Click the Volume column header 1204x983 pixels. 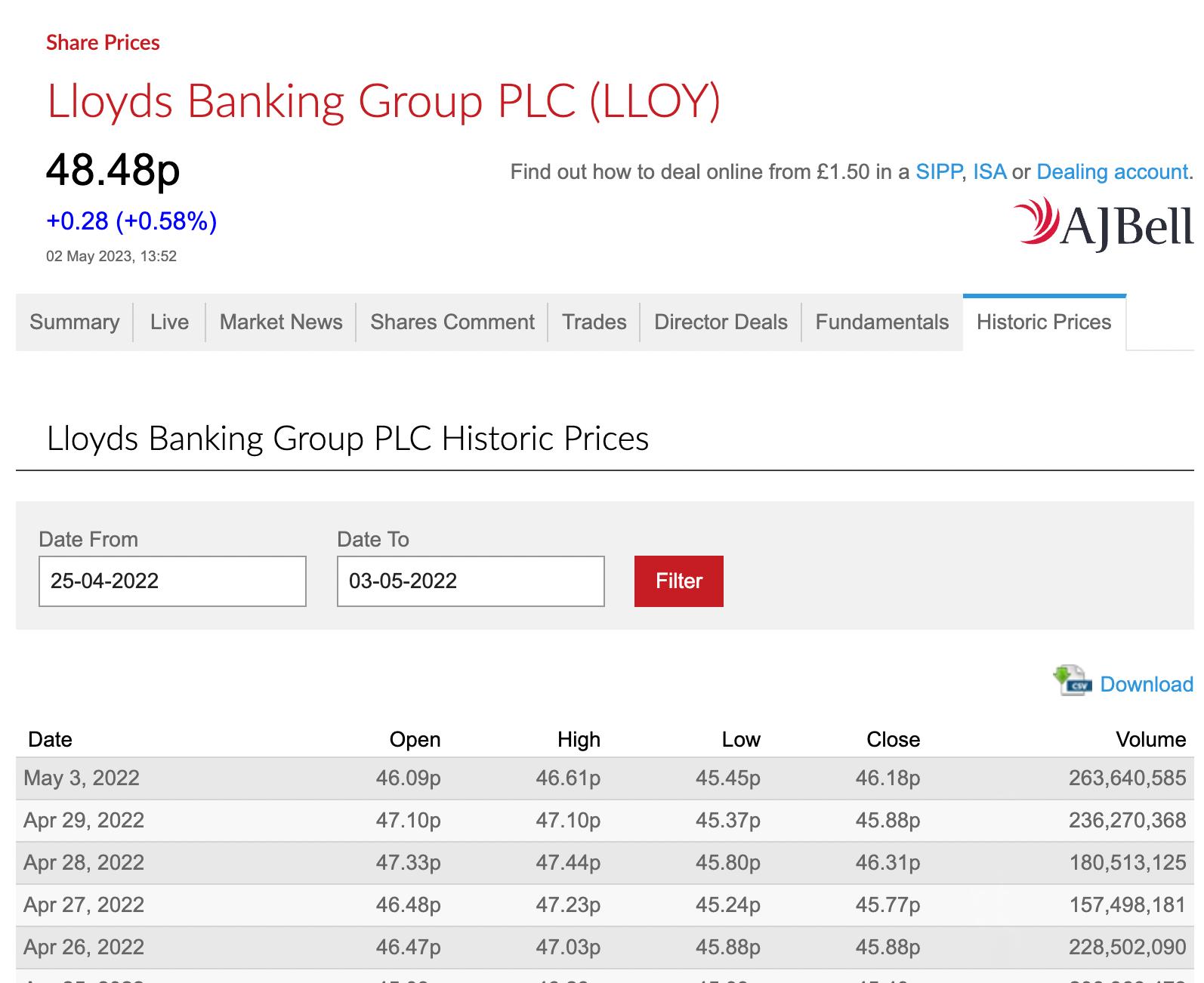[x=1150, y=739]
